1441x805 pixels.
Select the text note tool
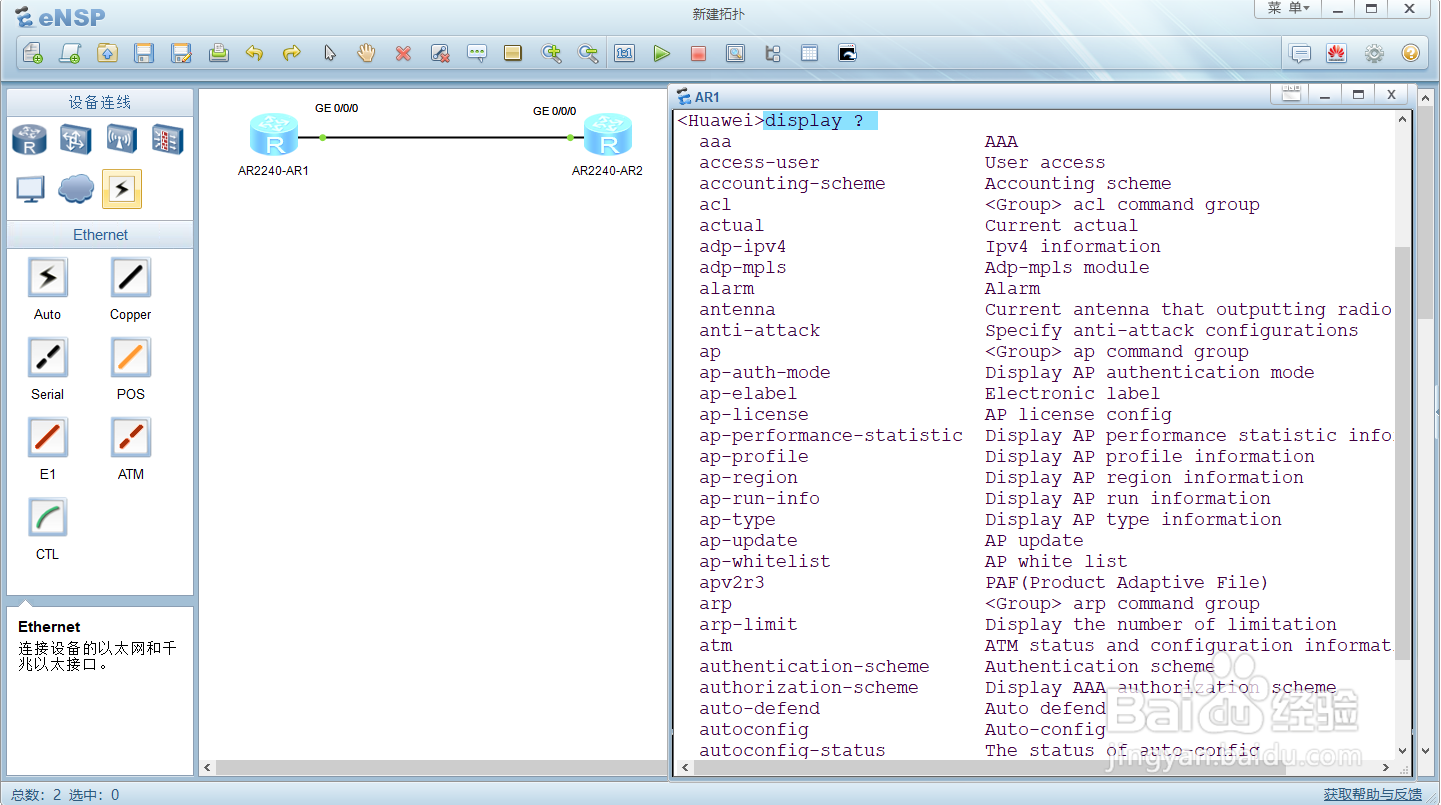(x=477, y=53)
